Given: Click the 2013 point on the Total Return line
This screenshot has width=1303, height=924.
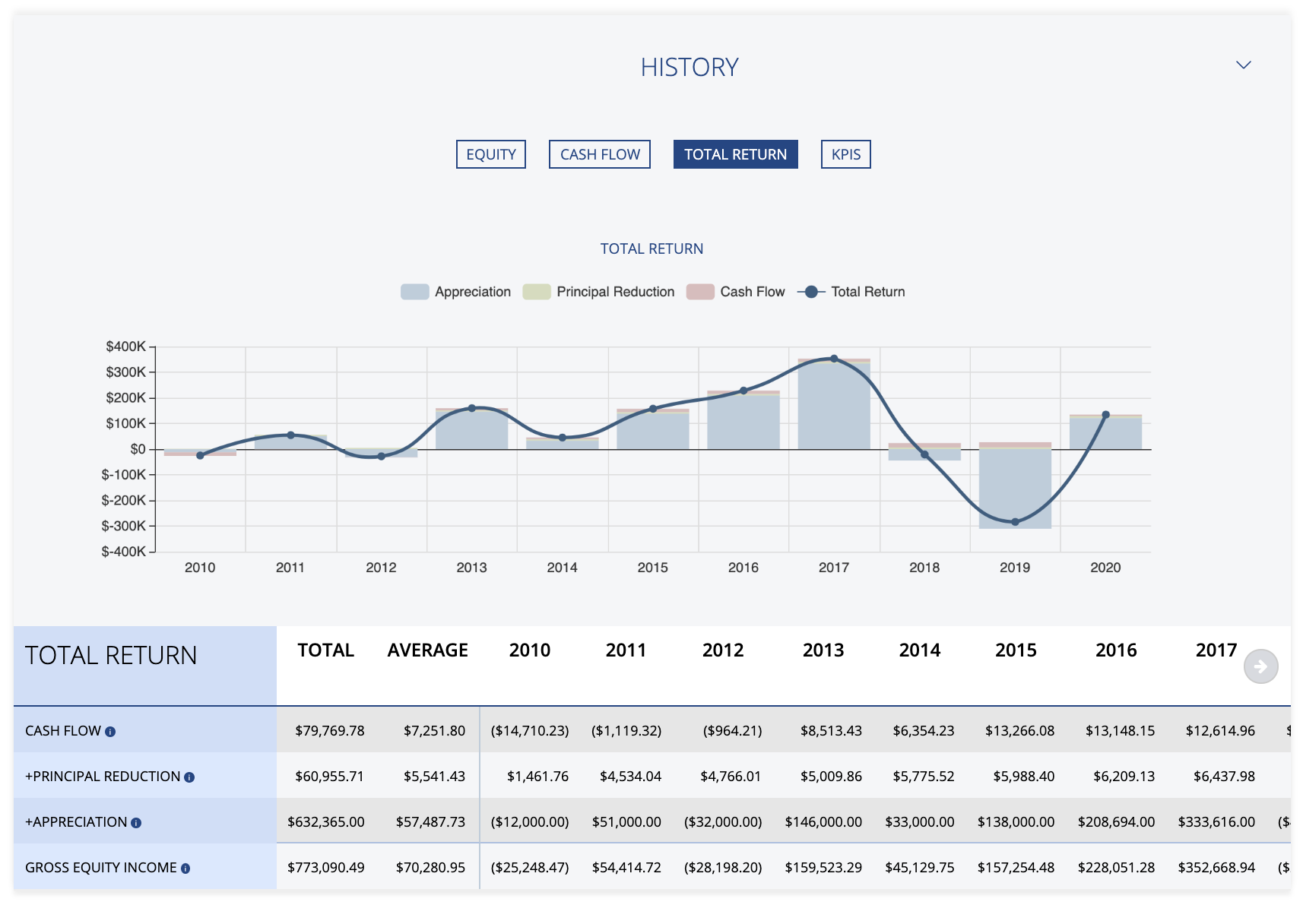Looking at the screenshot, I should click(472, 407).
